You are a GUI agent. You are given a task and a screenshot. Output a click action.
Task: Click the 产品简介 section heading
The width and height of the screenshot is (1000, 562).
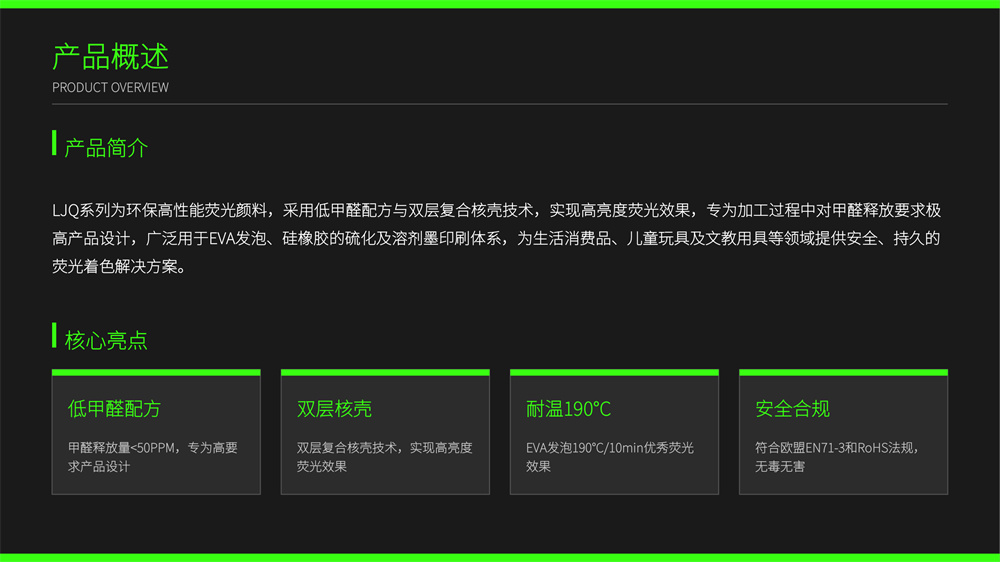(107, 148)
